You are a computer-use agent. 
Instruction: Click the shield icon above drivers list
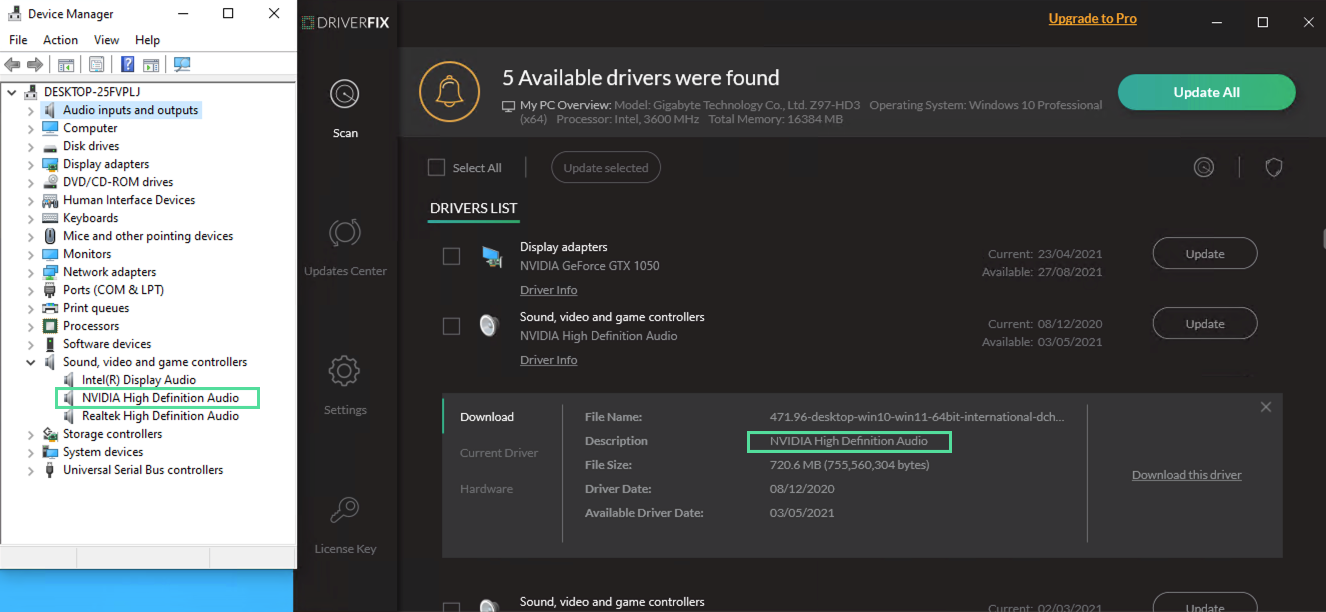[1274, 168]
